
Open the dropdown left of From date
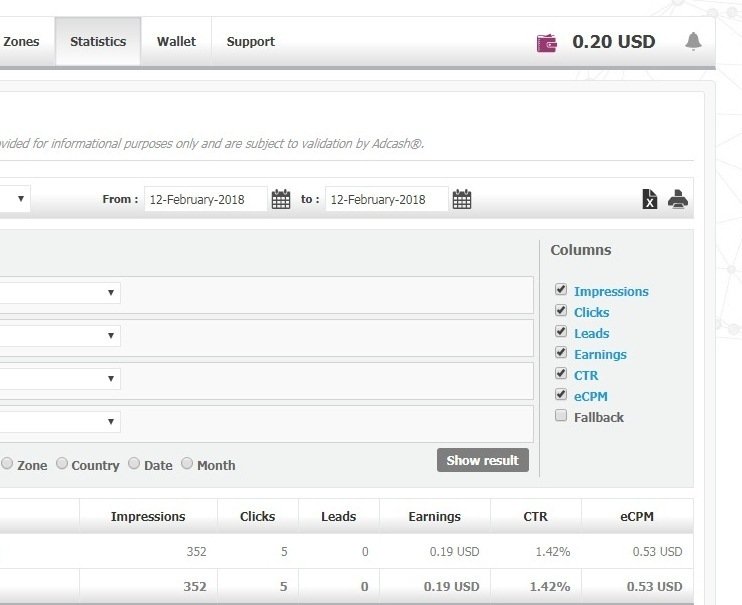(20, 199)
